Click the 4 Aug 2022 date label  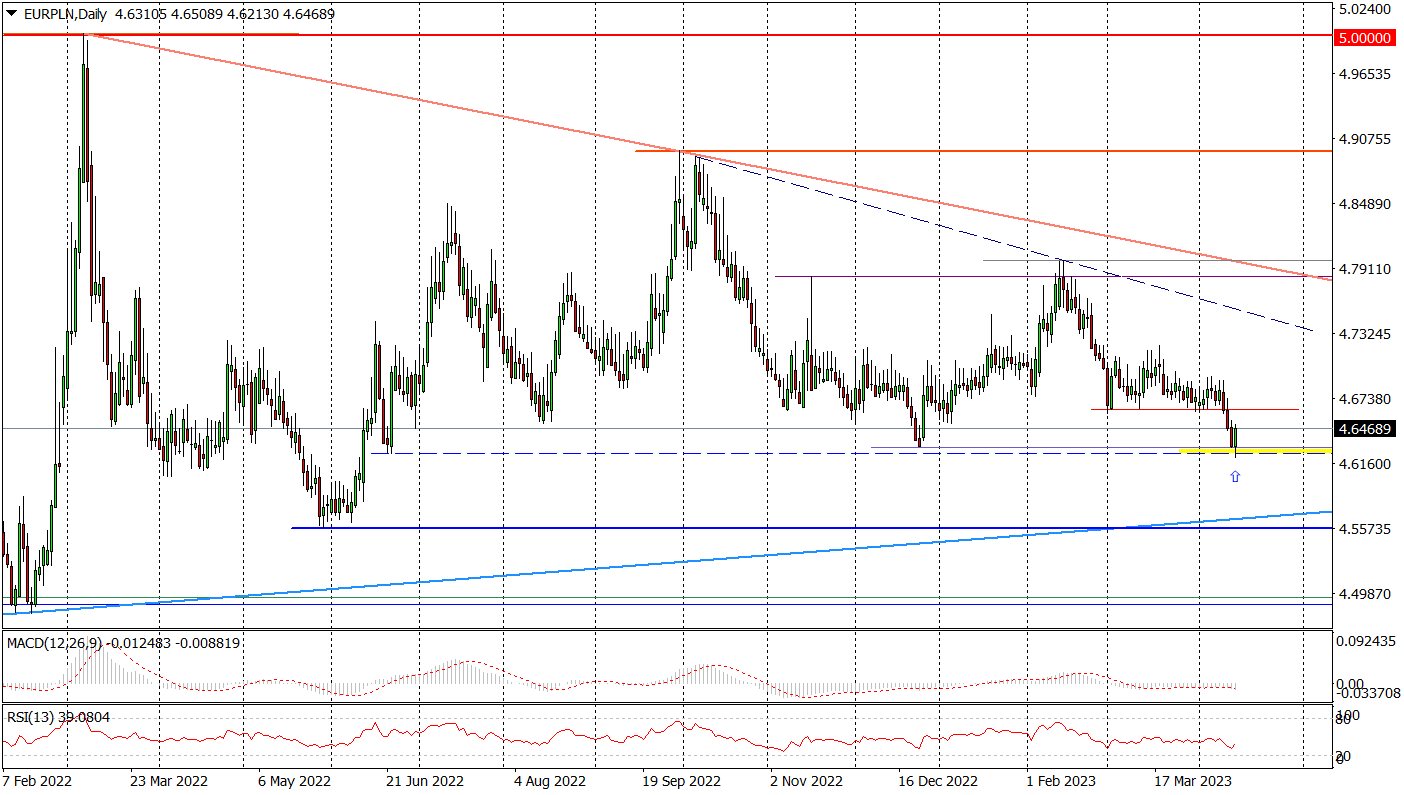pyautogui.click(x=550, y=780)
